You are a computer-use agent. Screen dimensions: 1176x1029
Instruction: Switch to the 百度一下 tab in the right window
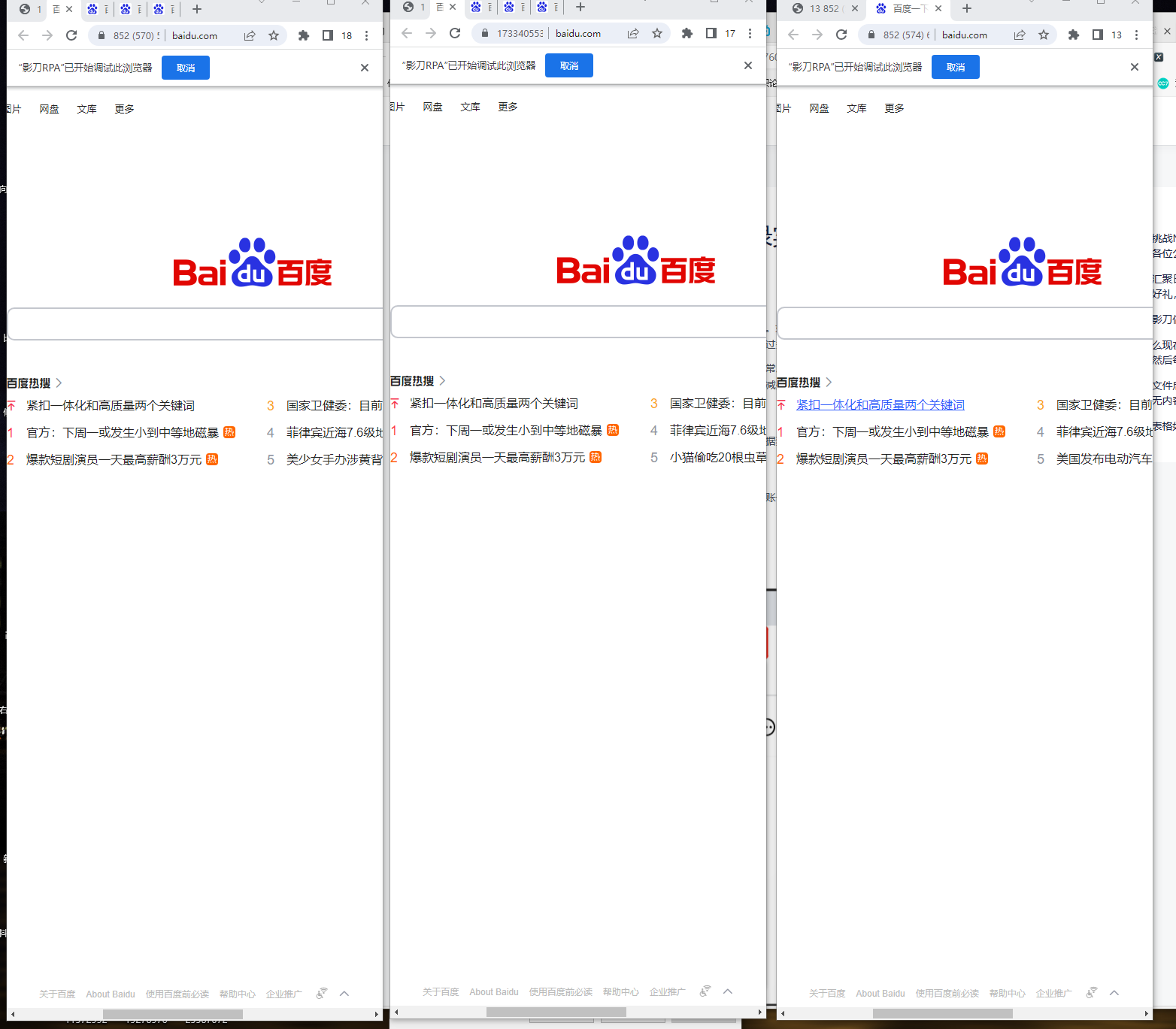point(908,9)
